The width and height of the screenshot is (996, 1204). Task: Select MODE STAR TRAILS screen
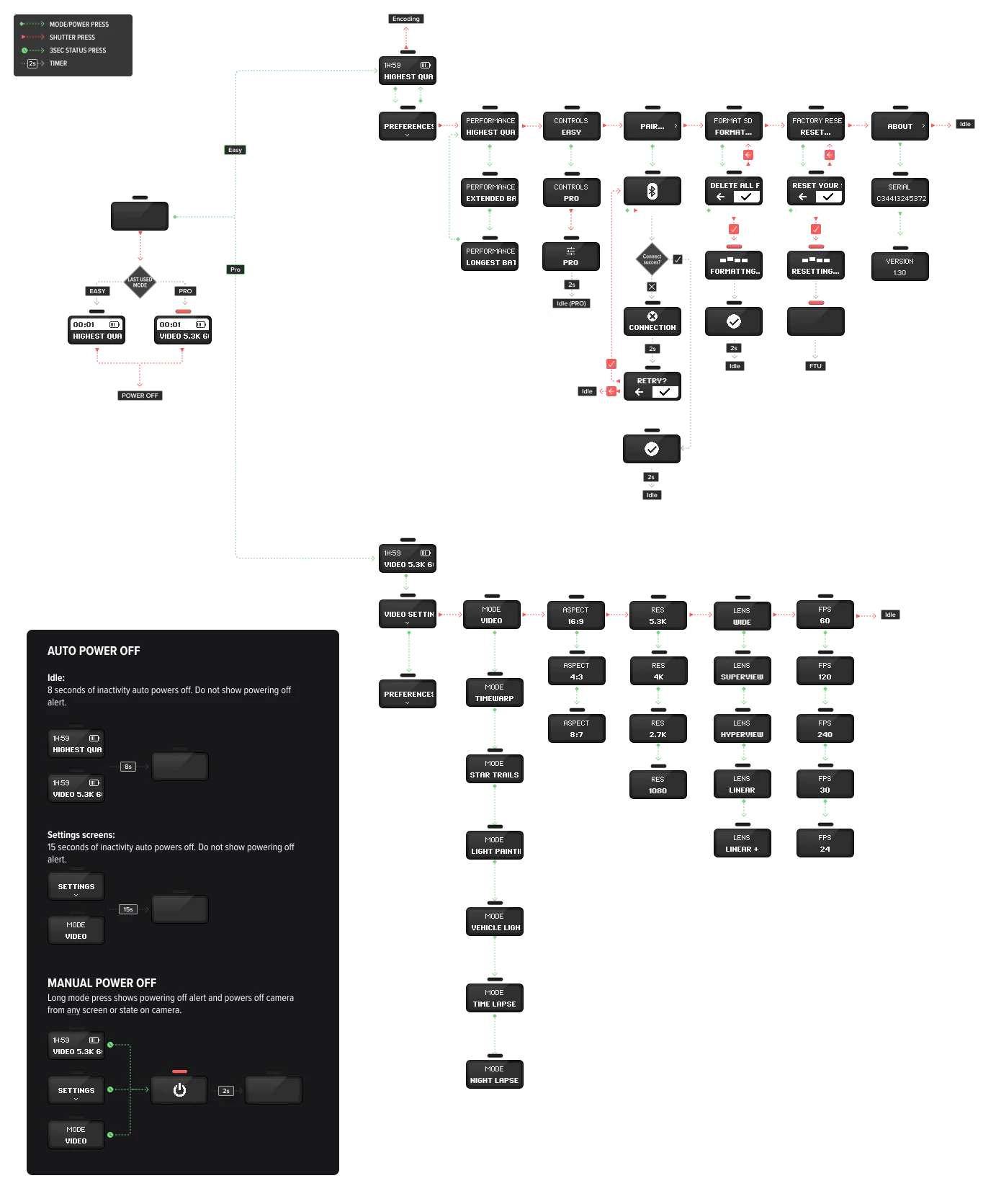click(x=495, y=769)
